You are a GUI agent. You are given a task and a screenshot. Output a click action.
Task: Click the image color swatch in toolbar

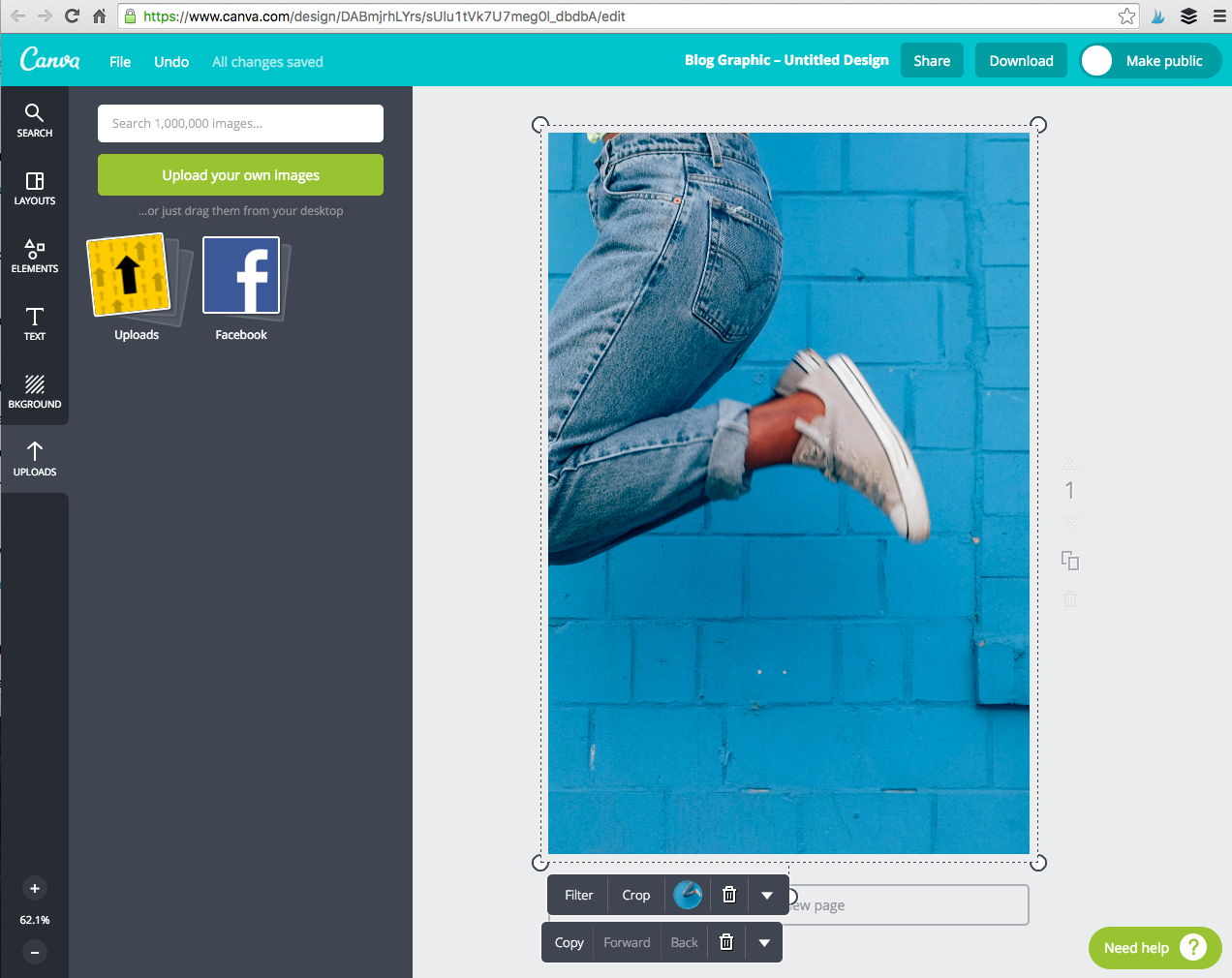click(x=688, y=895)
